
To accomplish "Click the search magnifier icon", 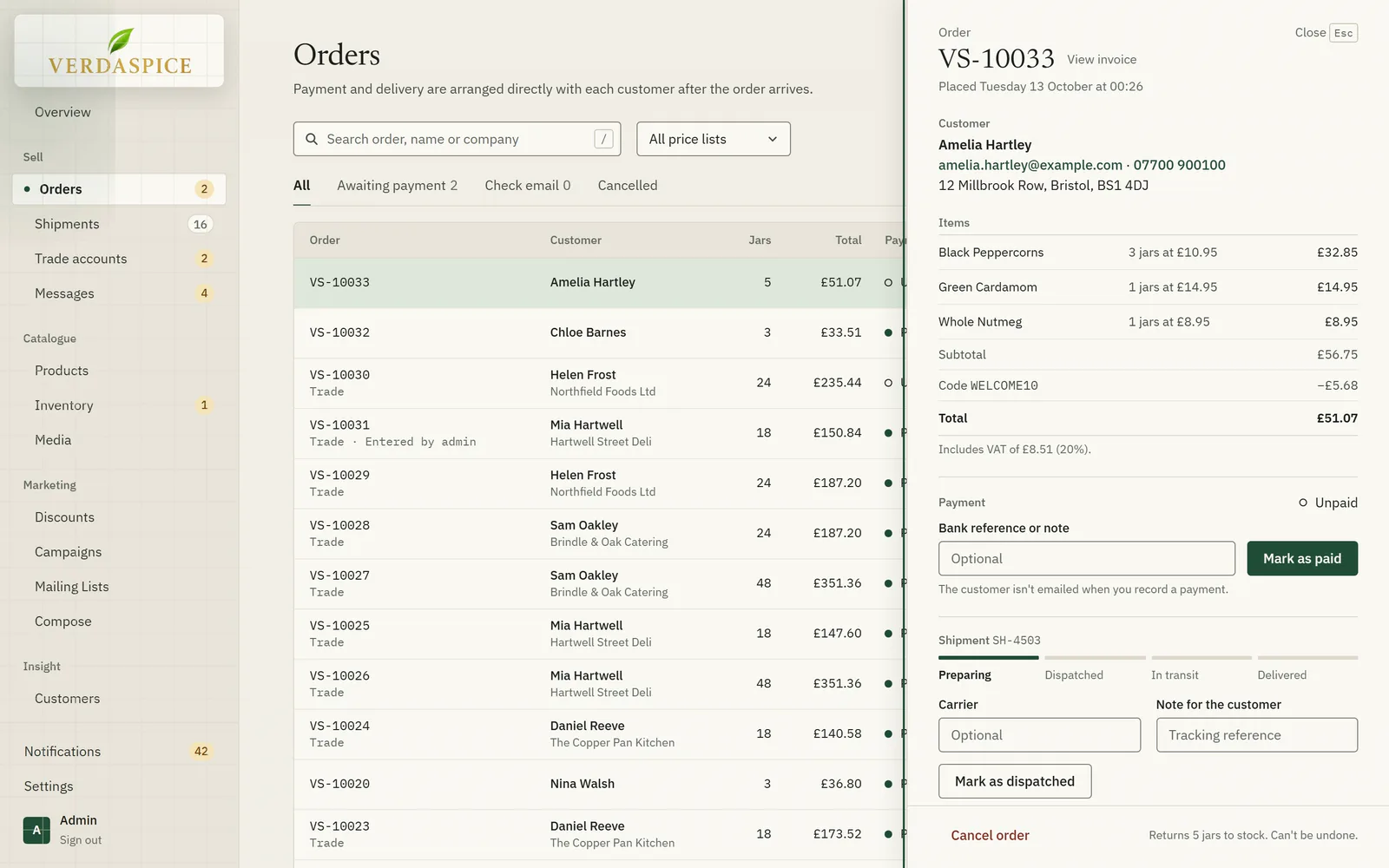I will coord(312,139).
